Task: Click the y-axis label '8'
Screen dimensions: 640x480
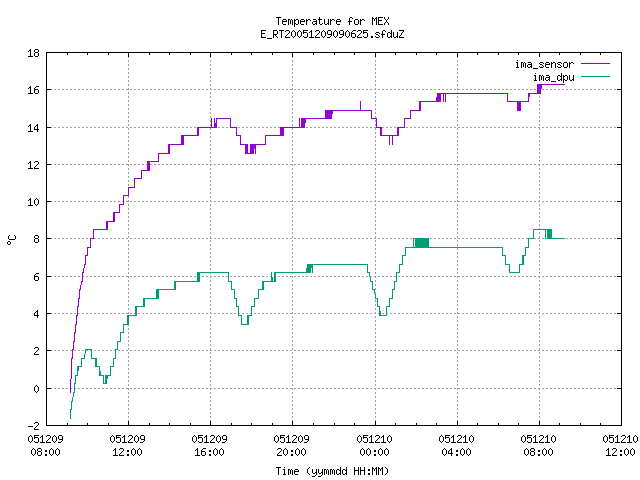Action: 36,239
